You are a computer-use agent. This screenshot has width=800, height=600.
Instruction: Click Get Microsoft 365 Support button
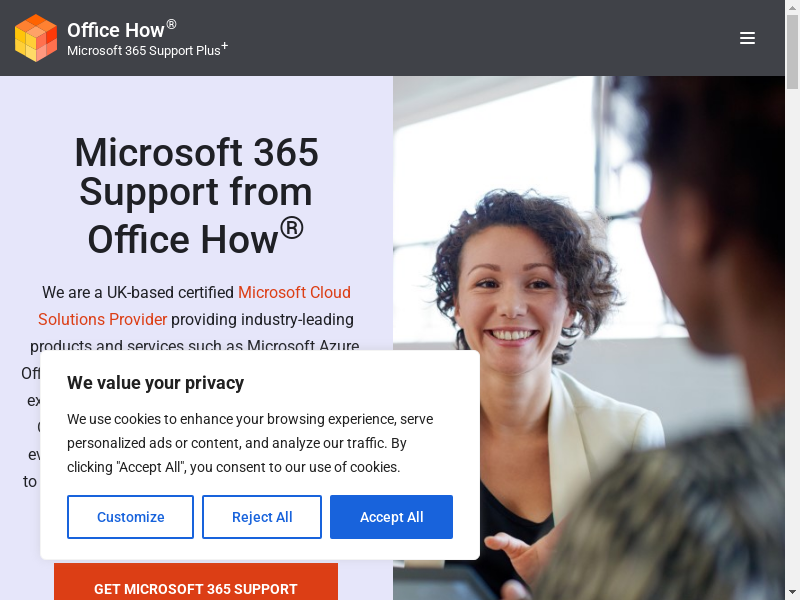point(196,582)
